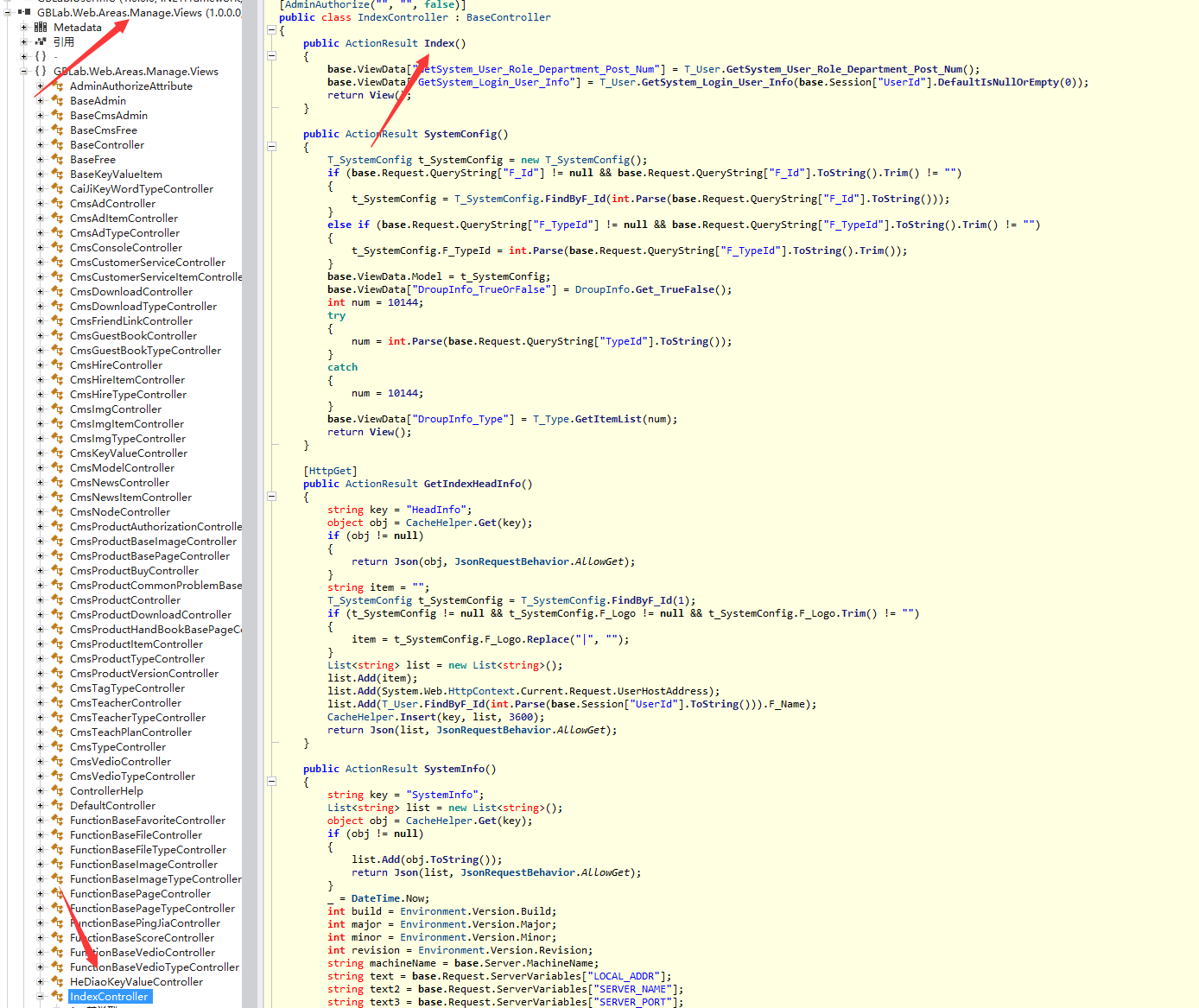Click the GBLab.Web.Areas.Manage.Views assembly icon

(24, 12)
